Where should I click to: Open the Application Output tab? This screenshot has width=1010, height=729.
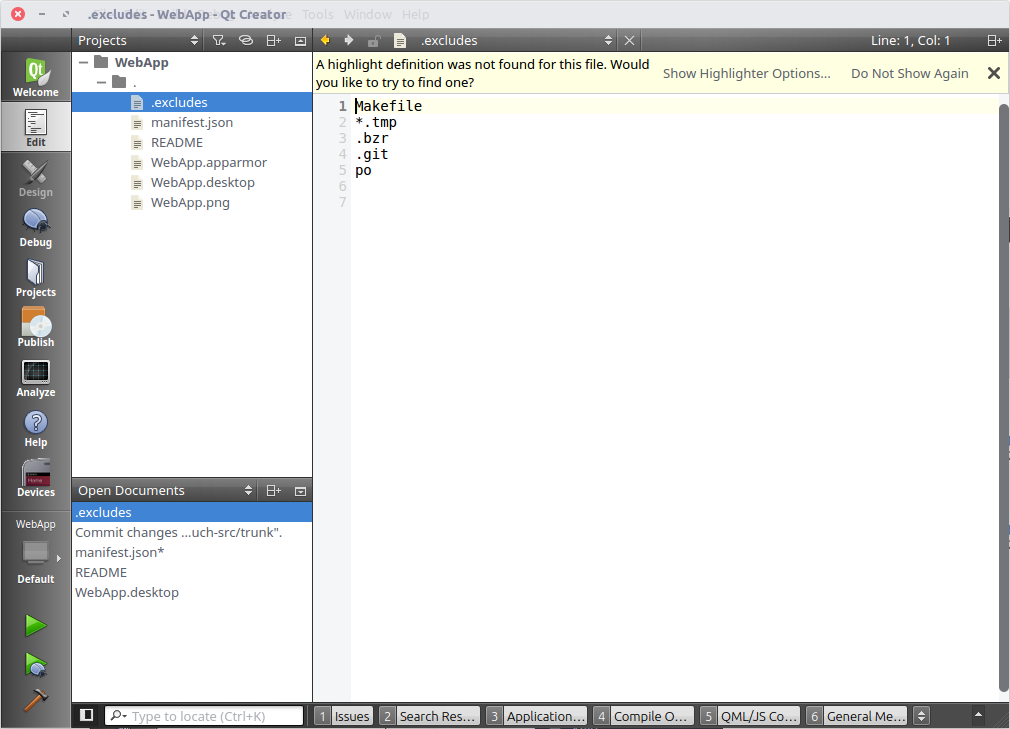pyautogui.click(x=537, y=715)
